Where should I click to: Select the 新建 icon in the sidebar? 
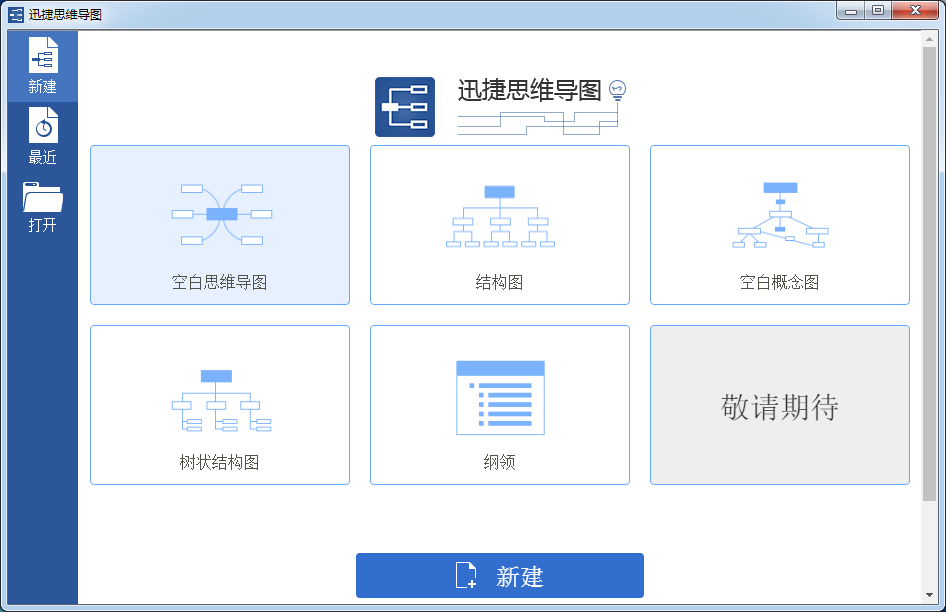tap(43, 52)
